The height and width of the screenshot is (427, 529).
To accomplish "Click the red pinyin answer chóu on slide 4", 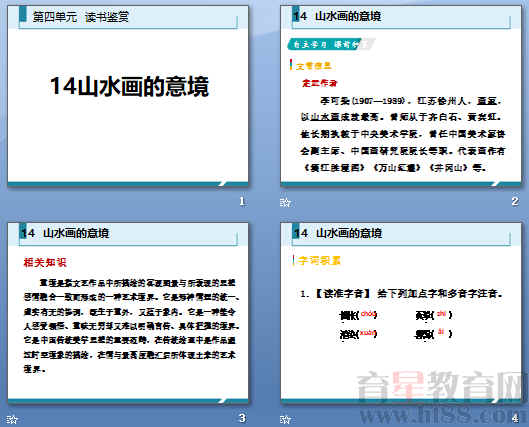I will point(368,314).
